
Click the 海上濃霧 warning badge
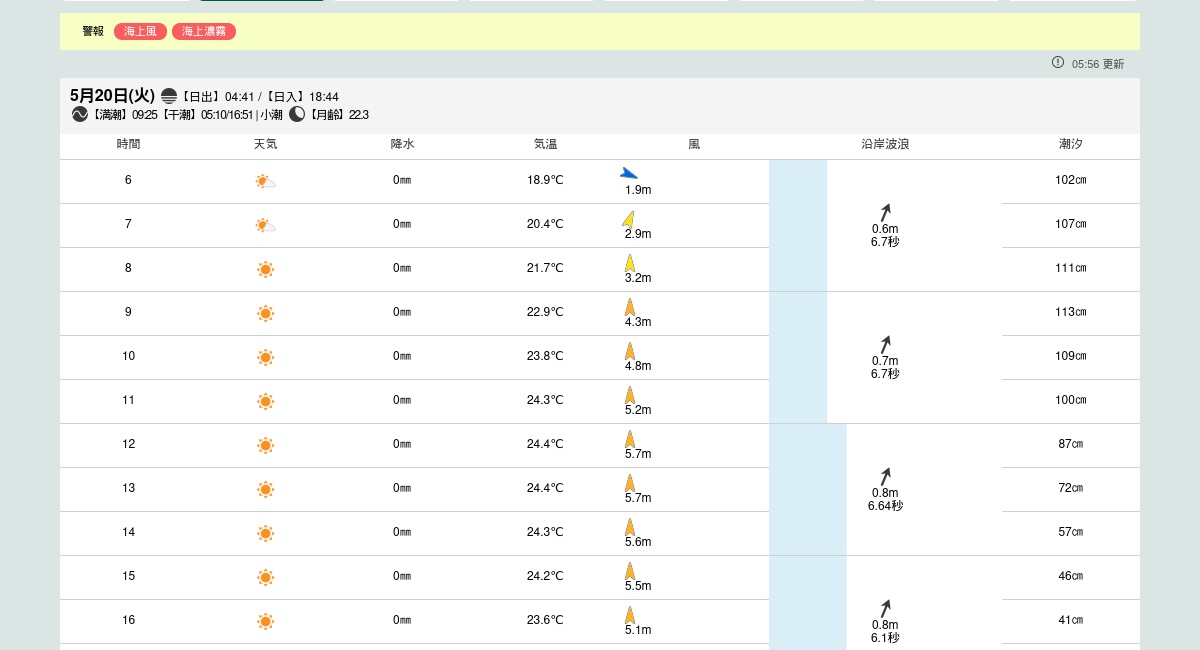point(204,32)
